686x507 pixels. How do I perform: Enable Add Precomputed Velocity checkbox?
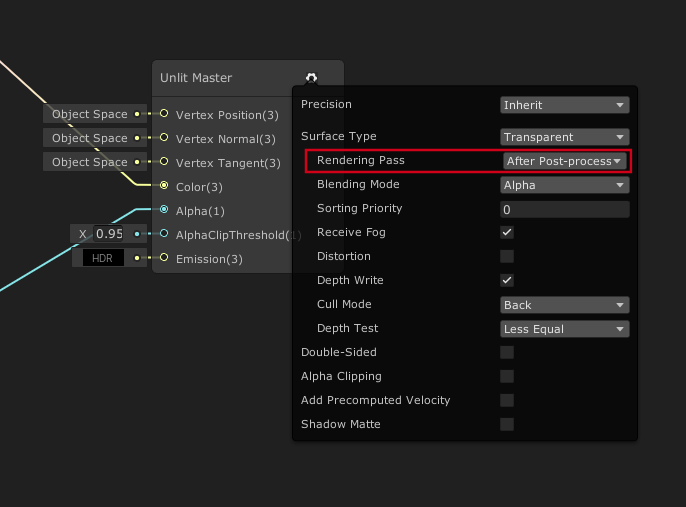507,400
